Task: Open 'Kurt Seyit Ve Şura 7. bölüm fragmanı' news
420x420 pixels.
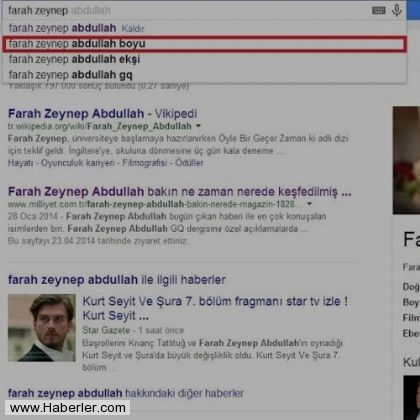Action: 215,308
